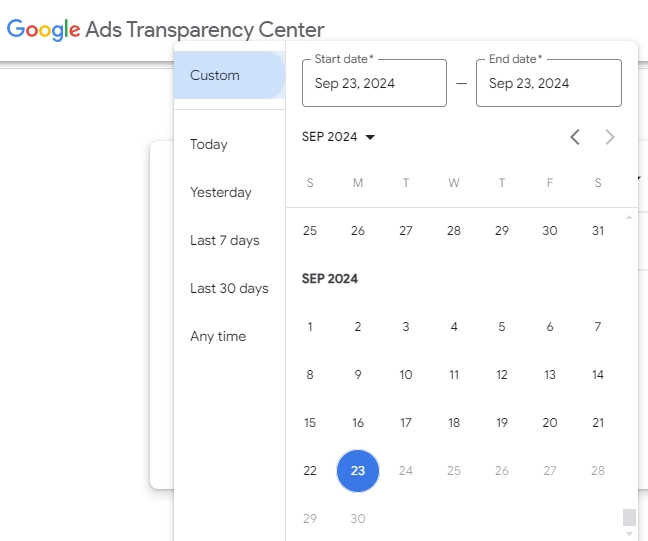Pick the Last 30 days preset
This screenshot has width=648, height=541.
229,289
